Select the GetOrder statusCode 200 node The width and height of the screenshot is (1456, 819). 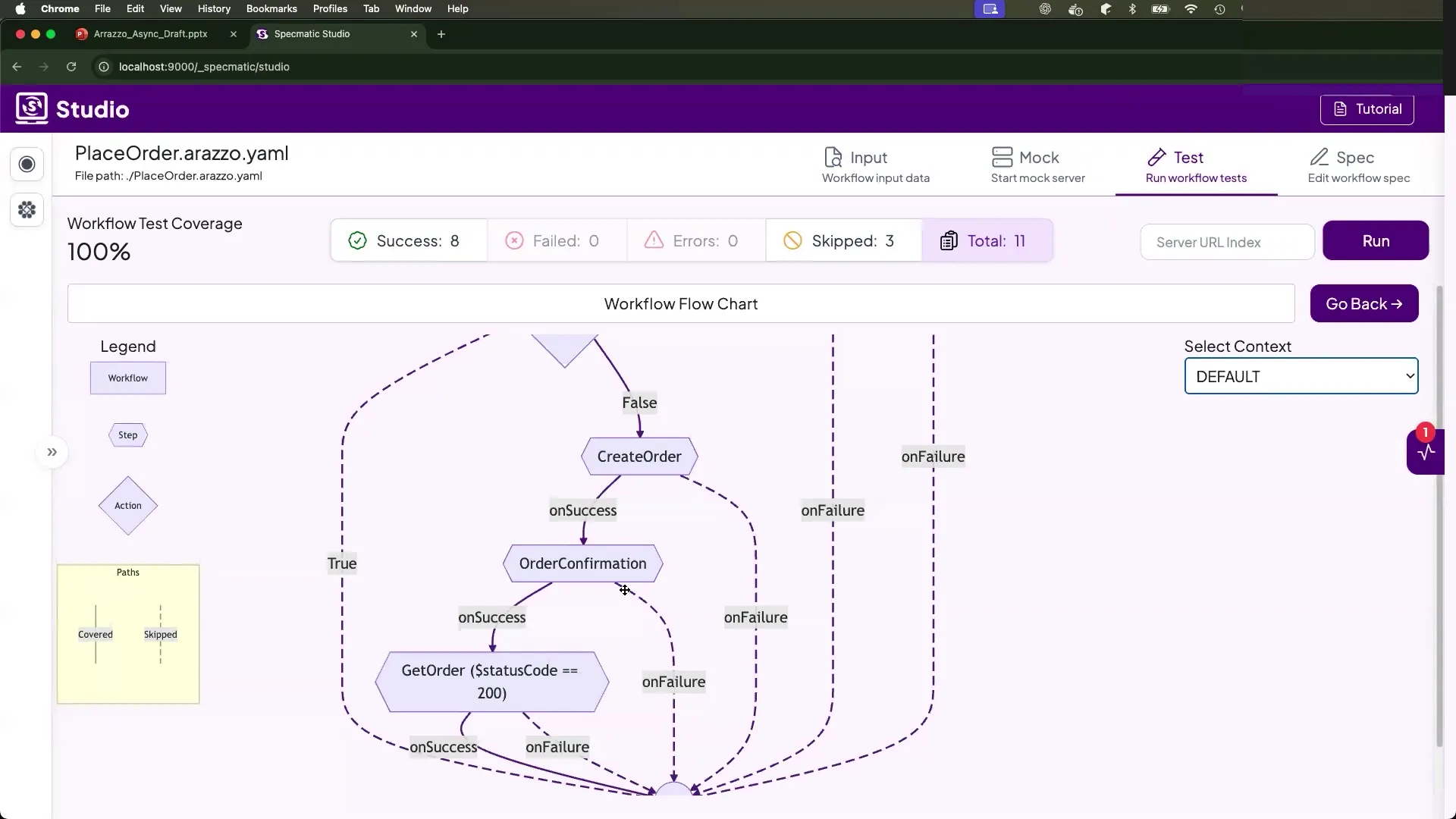tap(491, 682)
